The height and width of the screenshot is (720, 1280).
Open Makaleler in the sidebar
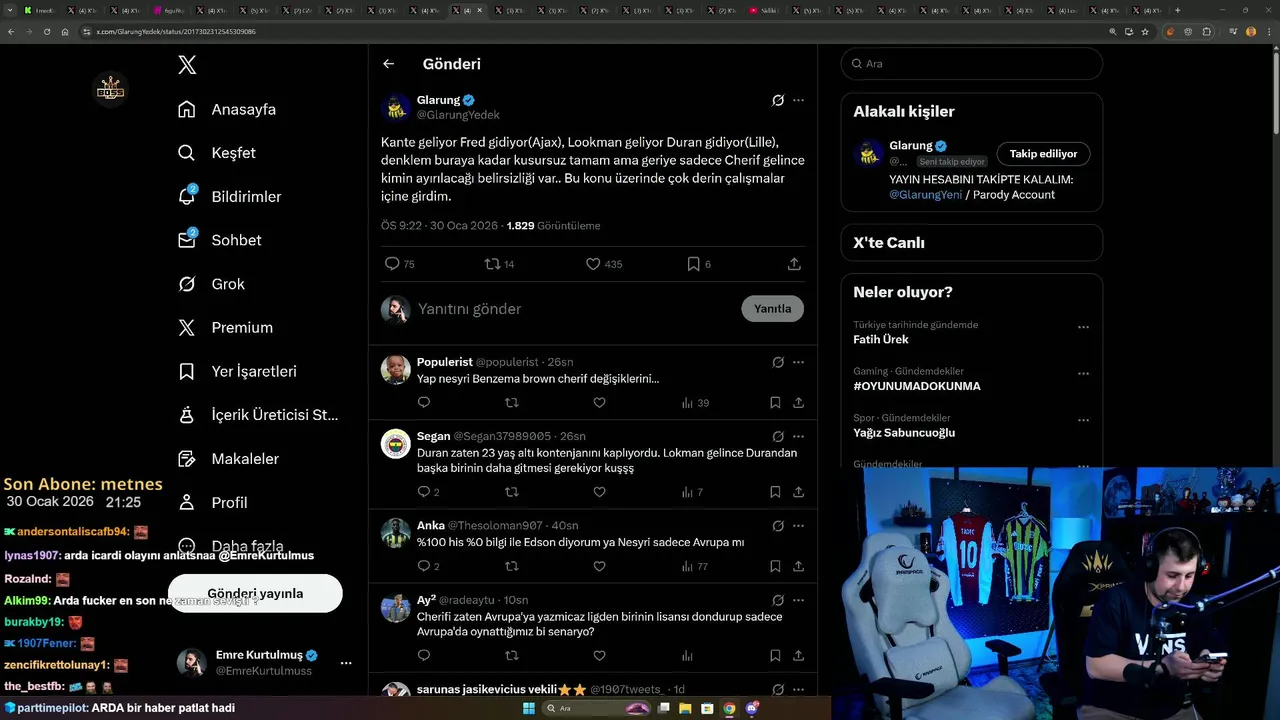pos(228,459)
